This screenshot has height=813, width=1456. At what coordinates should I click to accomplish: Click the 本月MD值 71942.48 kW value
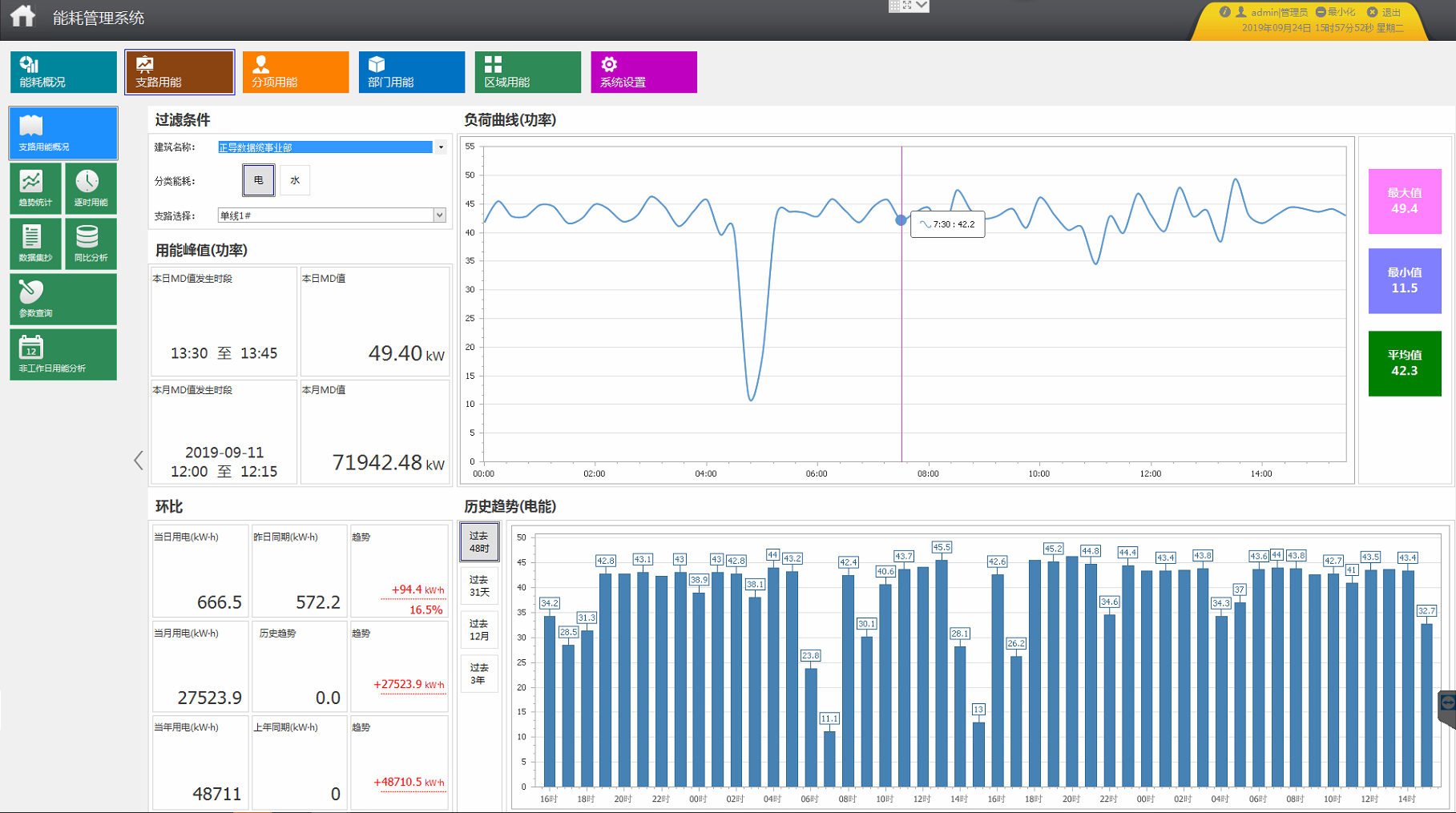[389, 462]
